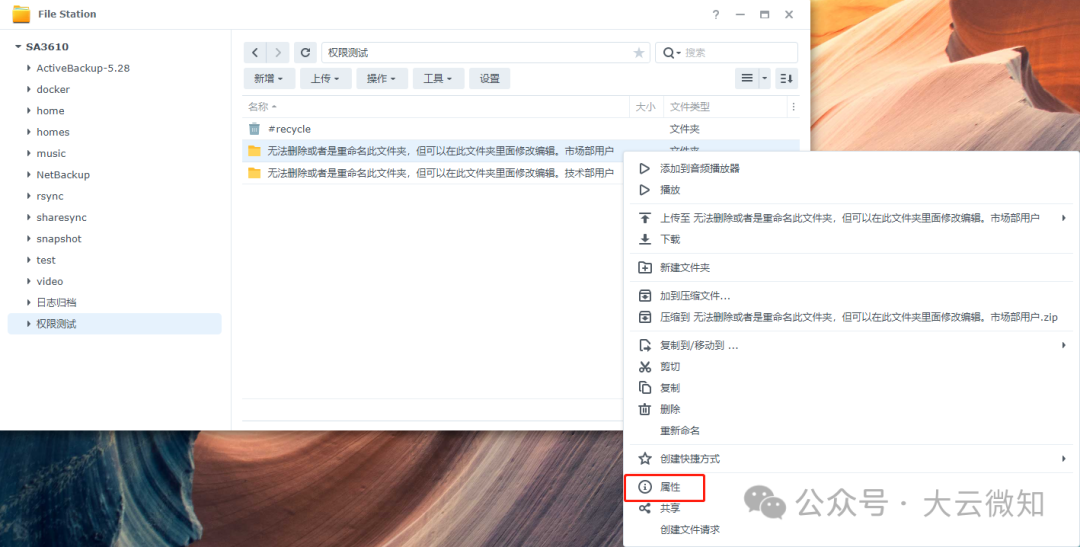Click the forward navigation arrow
1080x547 pixels.
(x=278, y=52)
